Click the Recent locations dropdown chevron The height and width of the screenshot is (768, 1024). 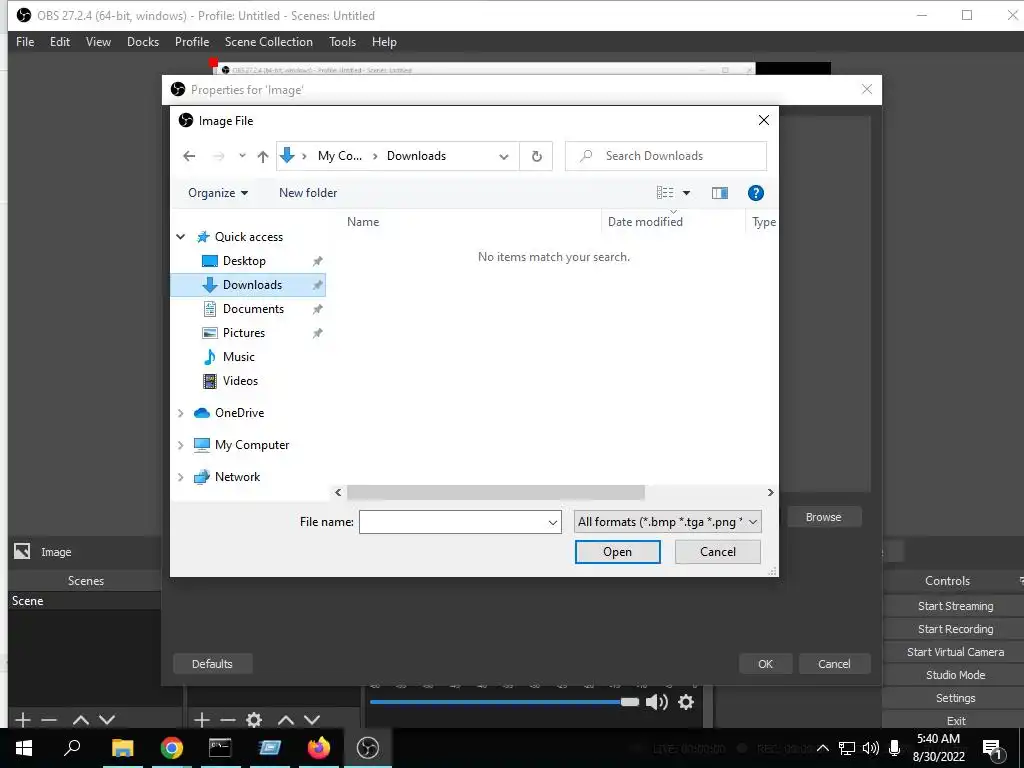242,156
